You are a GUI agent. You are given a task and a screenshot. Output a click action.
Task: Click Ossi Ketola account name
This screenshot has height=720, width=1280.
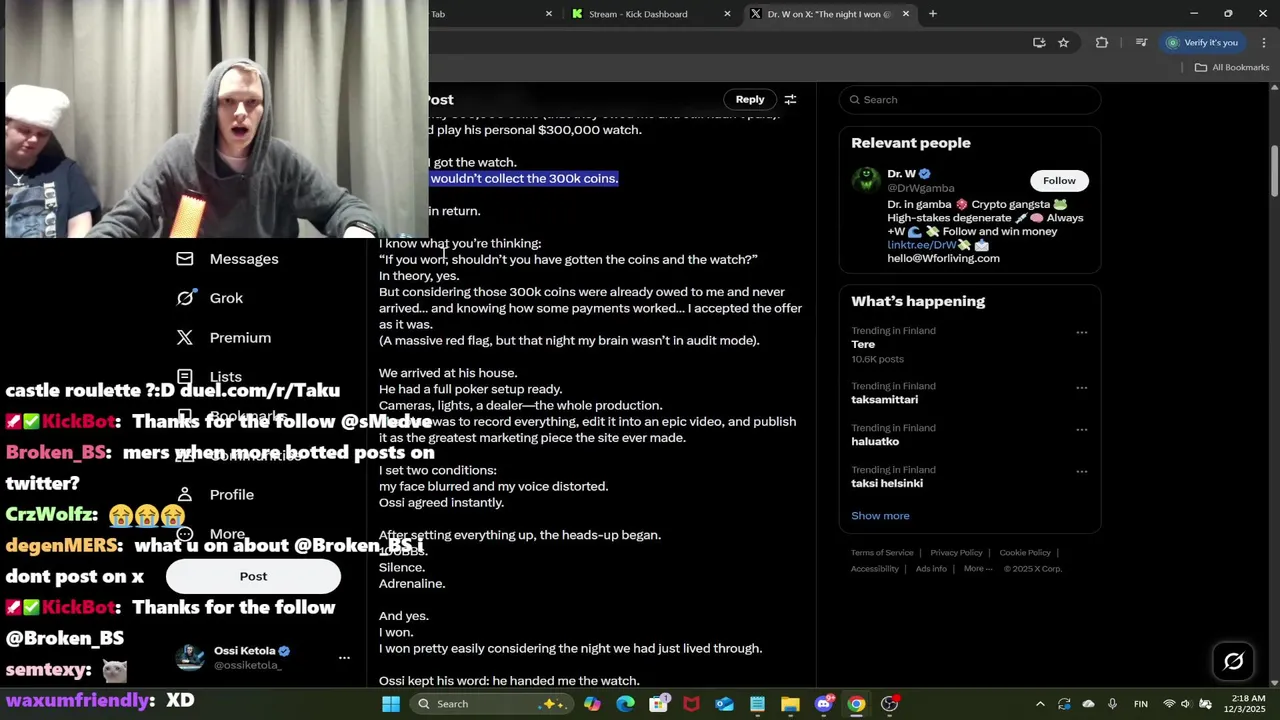[x=244, y=651]
